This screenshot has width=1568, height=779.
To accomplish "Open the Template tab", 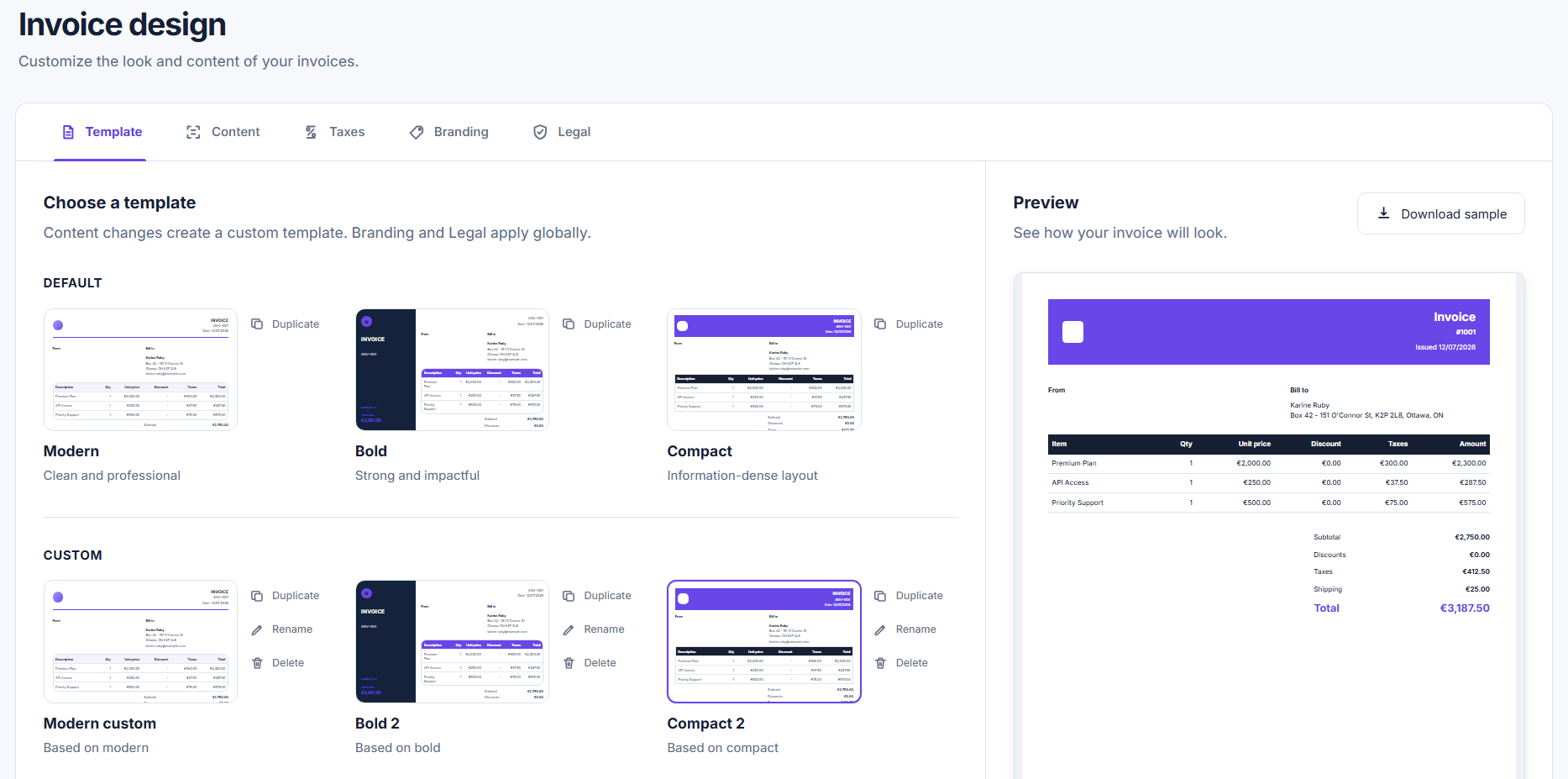I will 101,132.
